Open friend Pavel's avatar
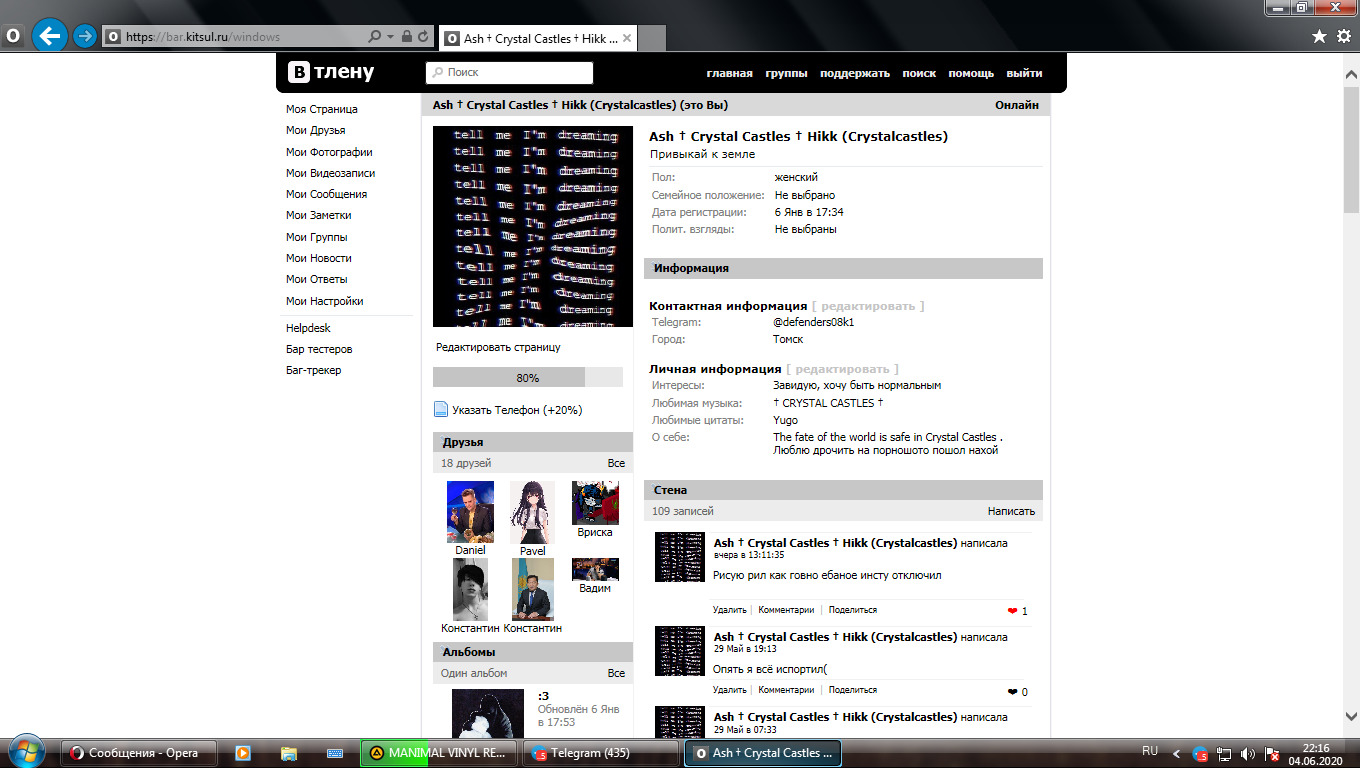This screenshot has height=768, width=1360. [532, 512]
